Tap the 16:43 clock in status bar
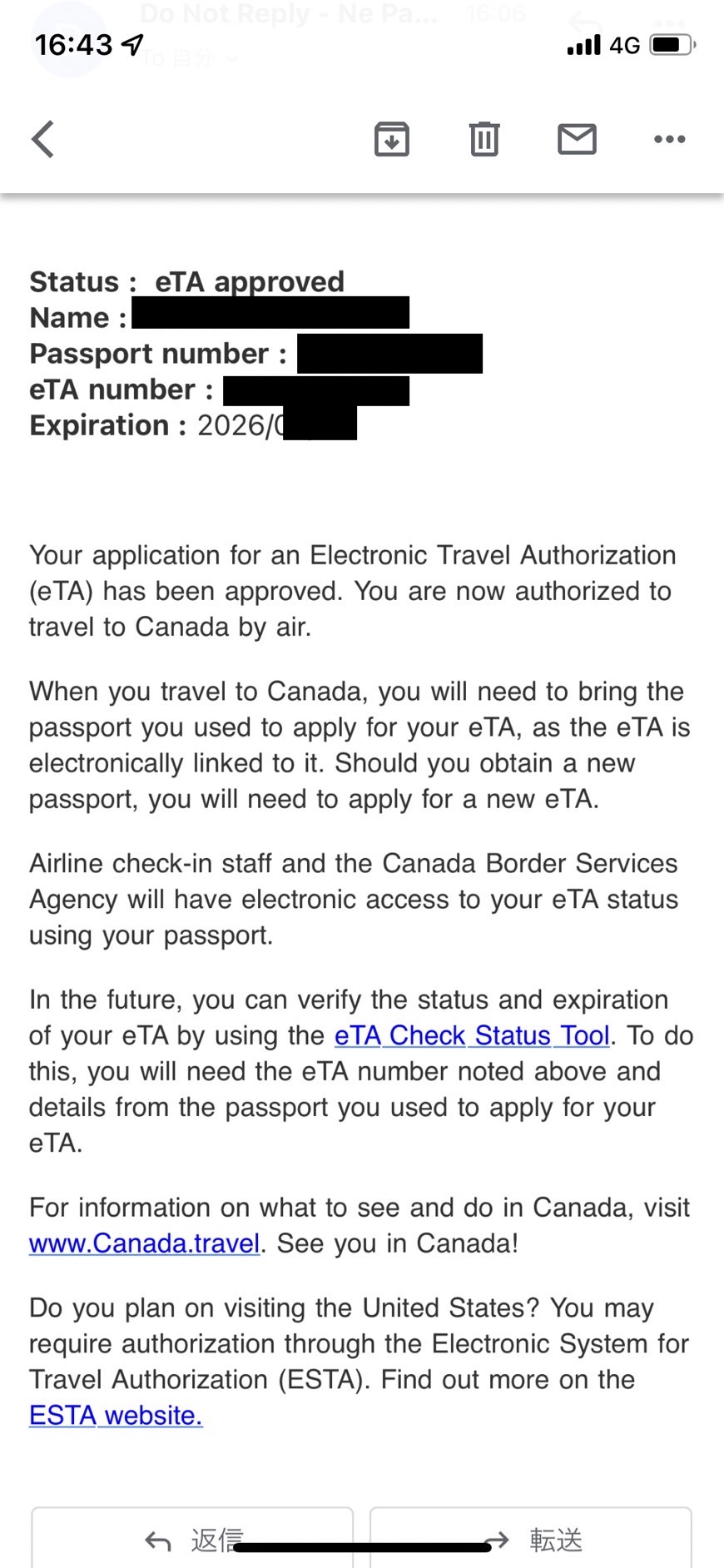The width and height of the screenshot is (724, 1568). (73, 45)
